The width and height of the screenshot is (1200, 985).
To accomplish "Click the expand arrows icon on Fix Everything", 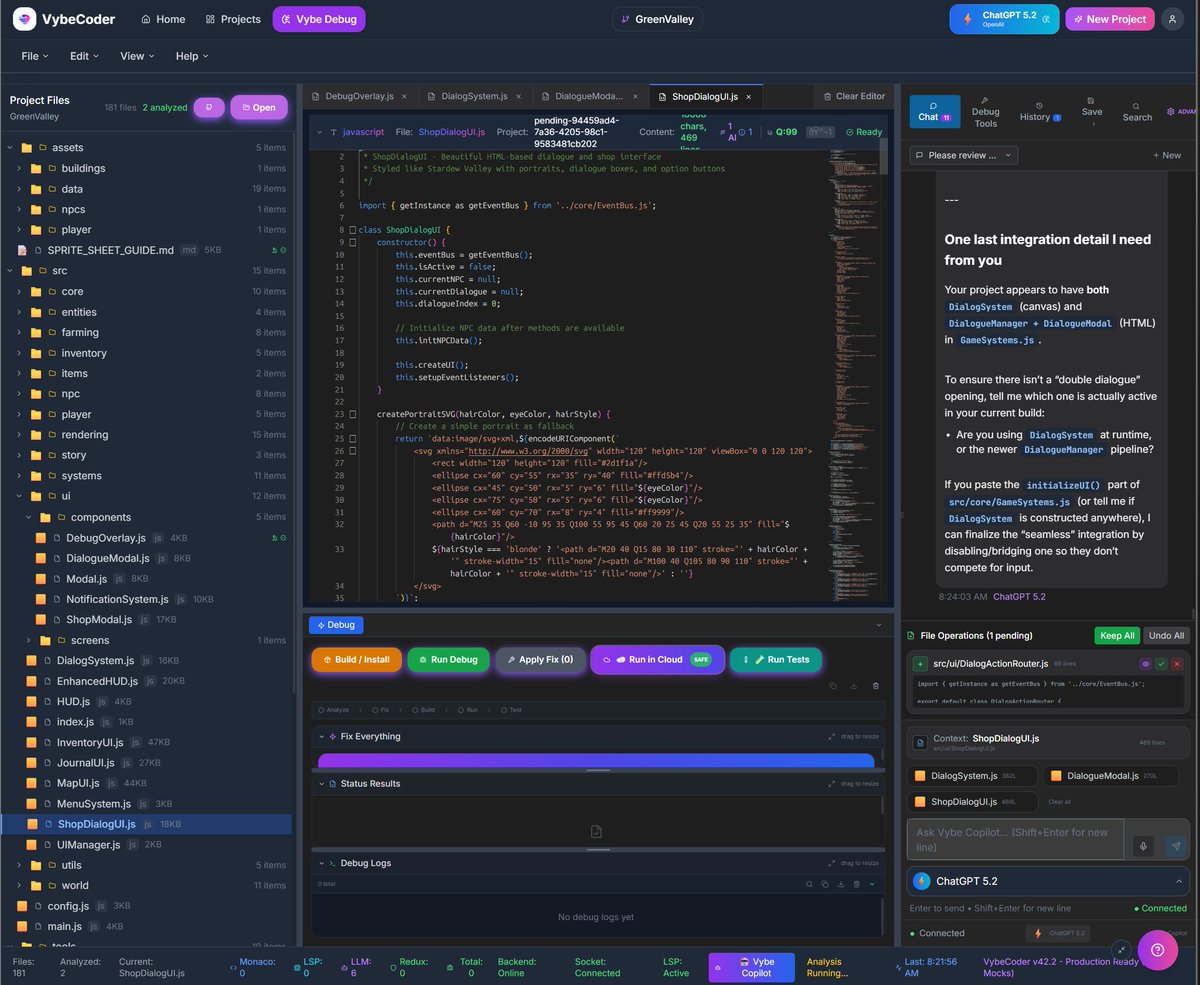I will tap(831, 736).
